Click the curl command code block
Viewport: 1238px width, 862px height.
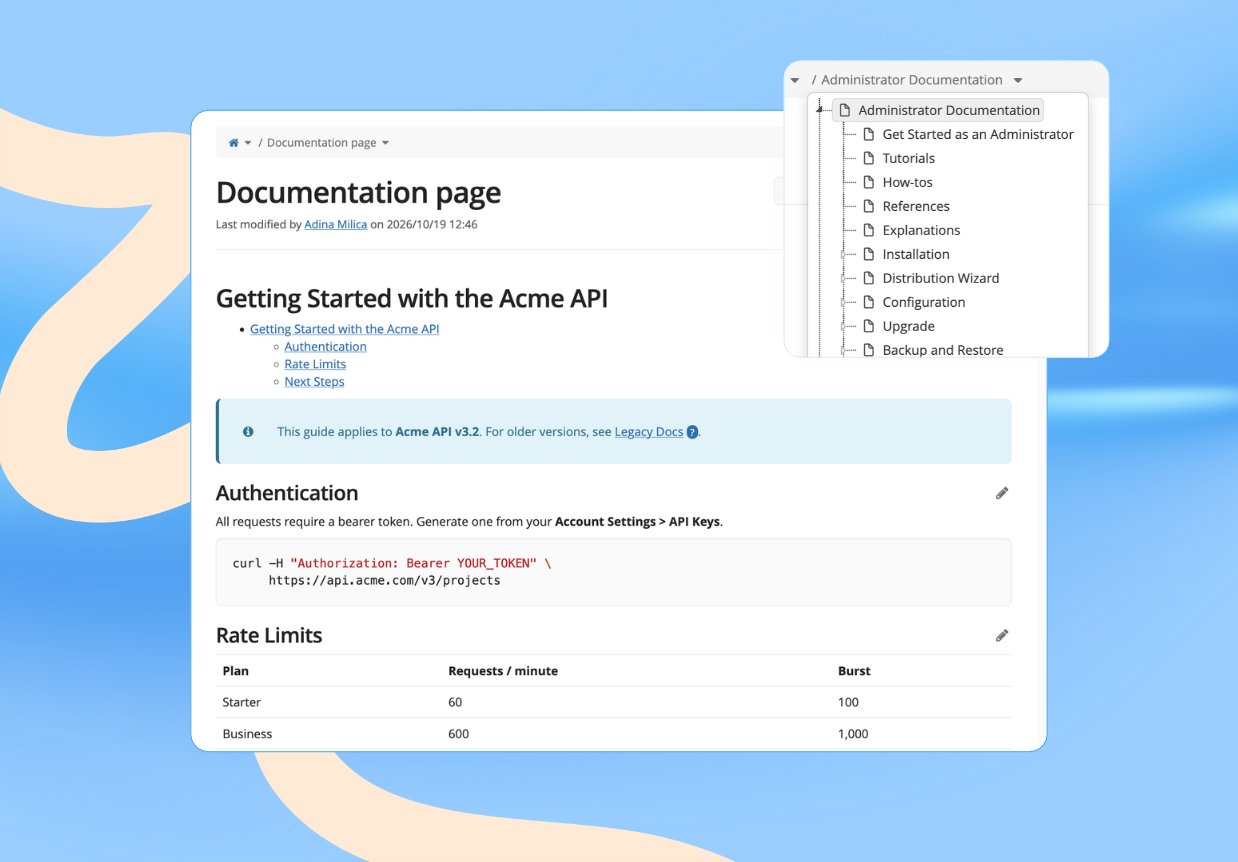pyautogui.click(x=613, y=572)
